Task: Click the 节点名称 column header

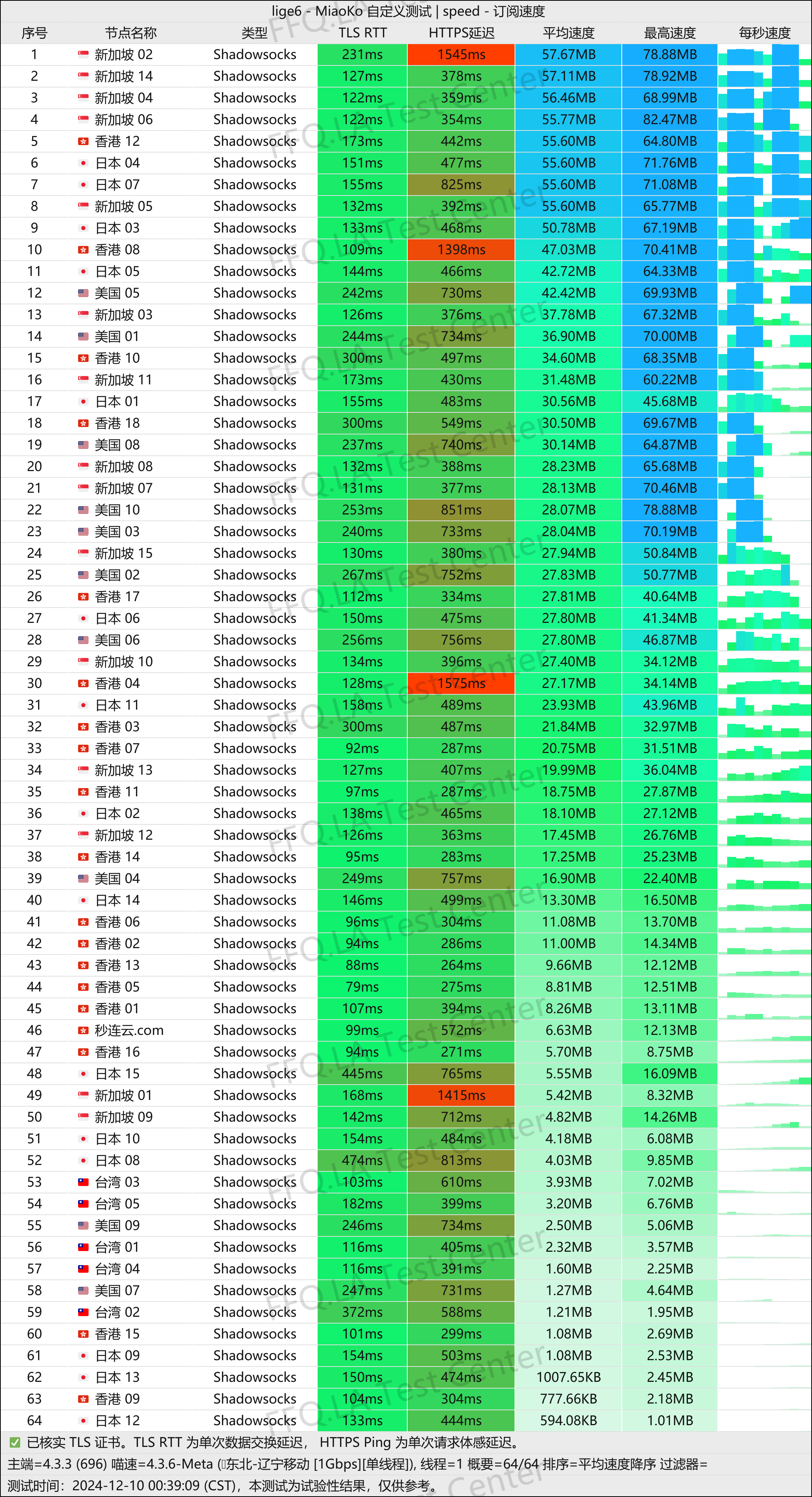Action: point(131,33)
